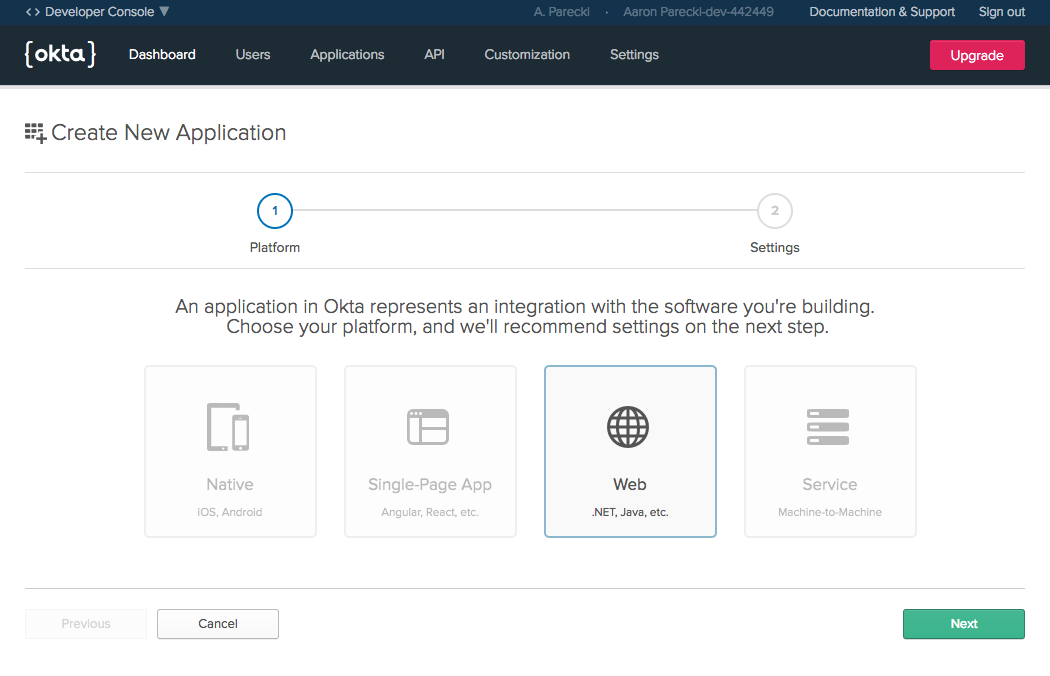The width and height of the screenshot is (1050, 676).
Task: Open the API menu
Action: [434, 55]
